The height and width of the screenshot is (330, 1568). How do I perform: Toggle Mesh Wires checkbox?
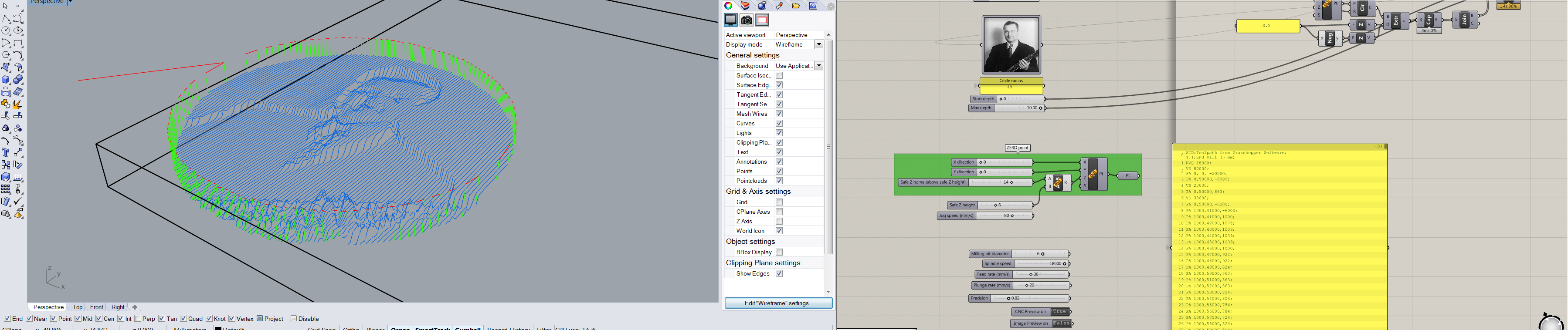pyautogui.click(x=778, y=114)
